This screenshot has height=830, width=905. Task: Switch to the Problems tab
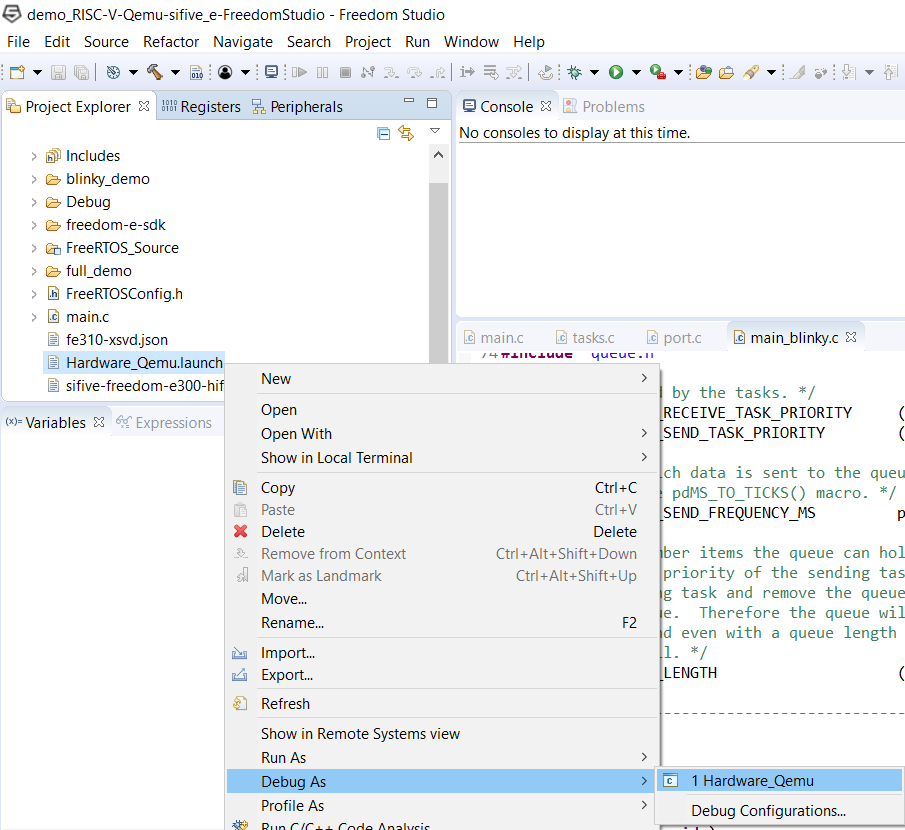click(x=604, y=107)
